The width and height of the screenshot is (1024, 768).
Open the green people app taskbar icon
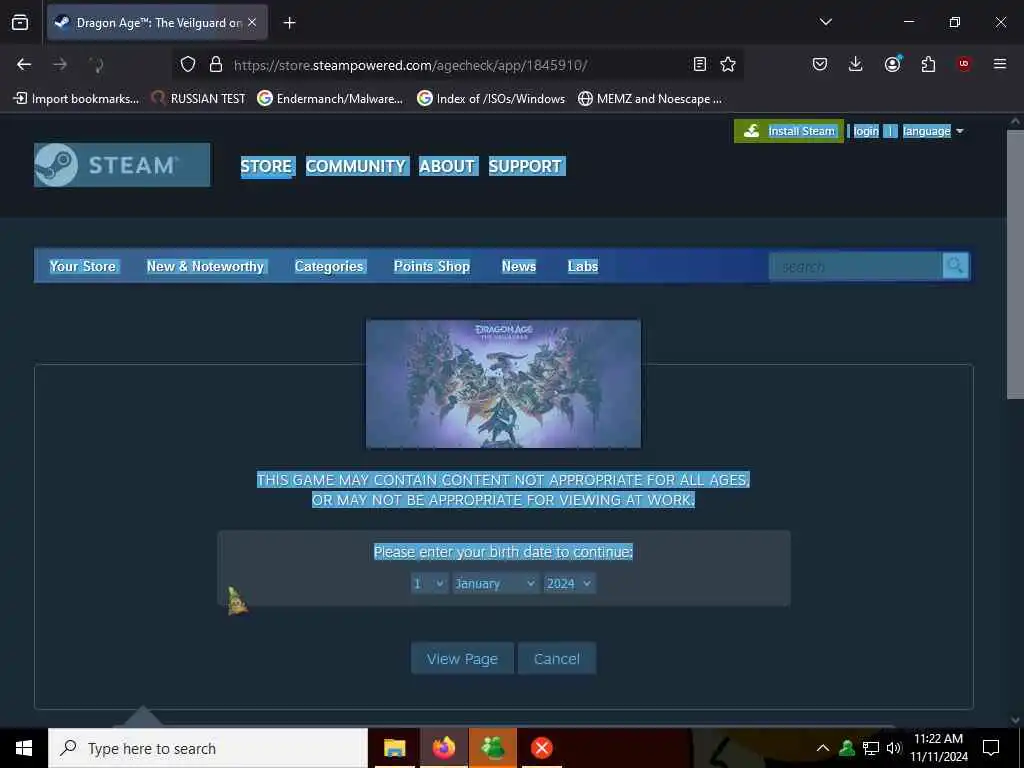(x=492, y=748)
